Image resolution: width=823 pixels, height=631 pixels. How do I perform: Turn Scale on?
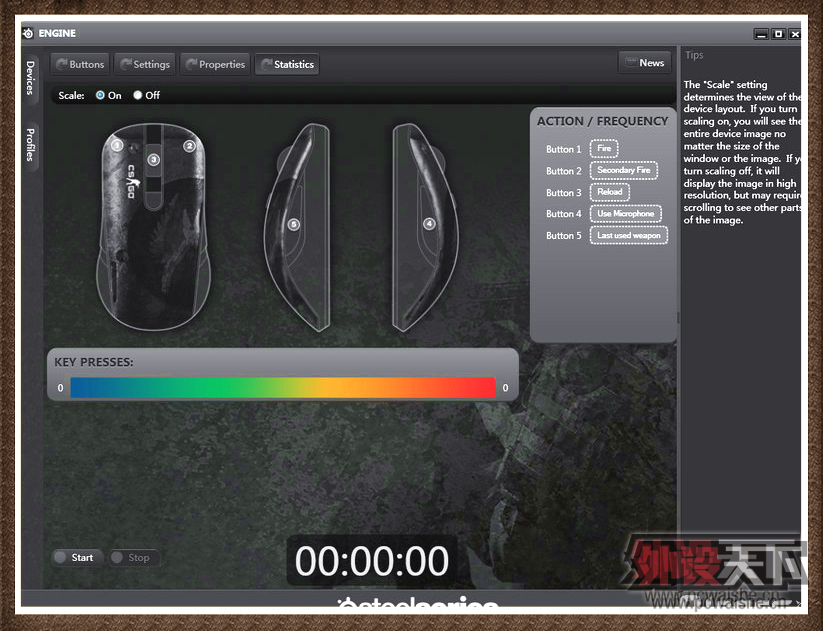[x=100, y=95]
